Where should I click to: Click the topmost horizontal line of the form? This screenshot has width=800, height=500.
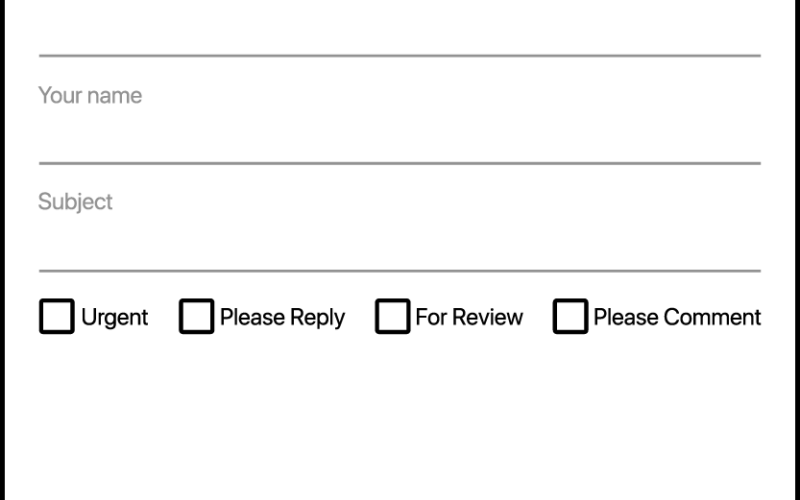pyautogui.click(x=400, y=55)
